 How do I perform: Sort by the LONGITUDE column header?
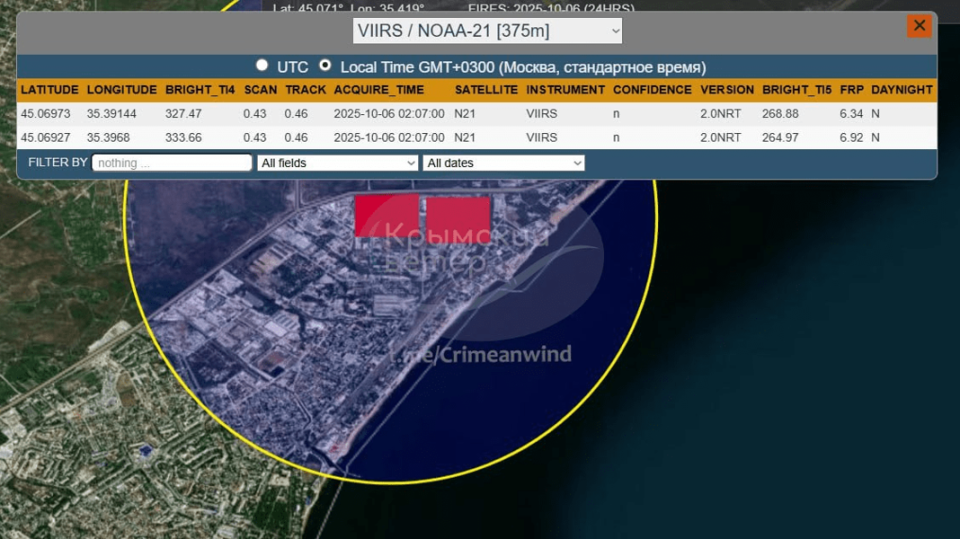(121, 90)
